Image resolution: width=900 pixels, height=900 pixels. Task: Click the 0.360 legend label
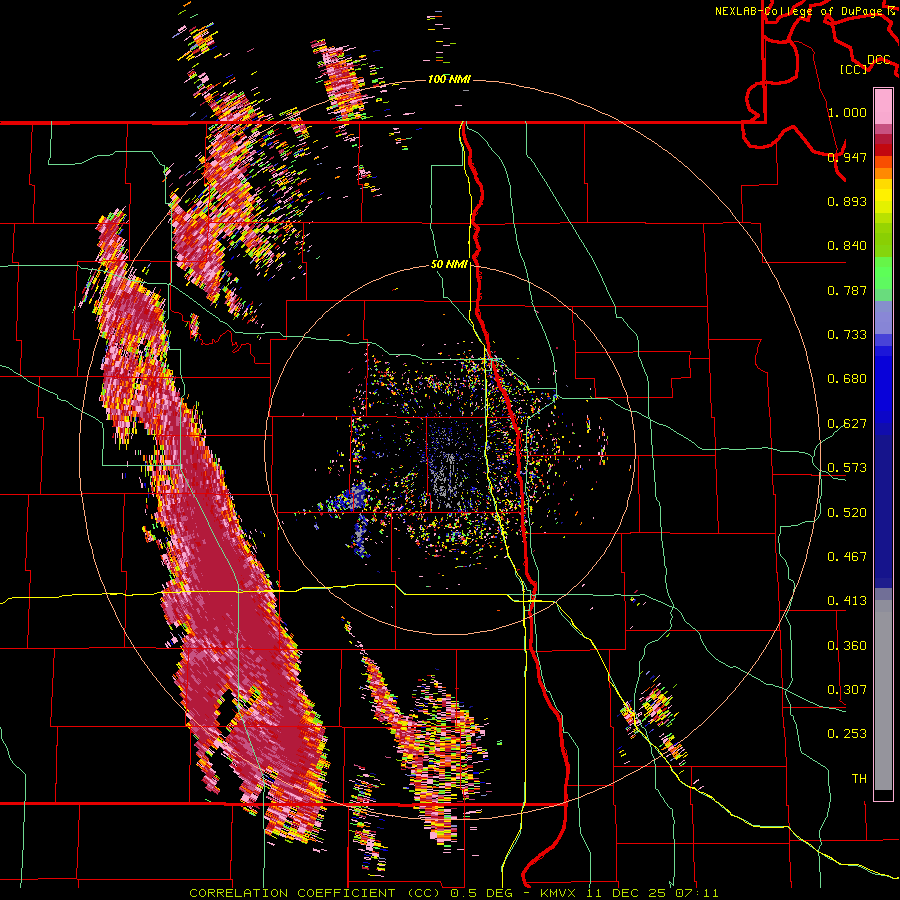(x=847, y=646)
